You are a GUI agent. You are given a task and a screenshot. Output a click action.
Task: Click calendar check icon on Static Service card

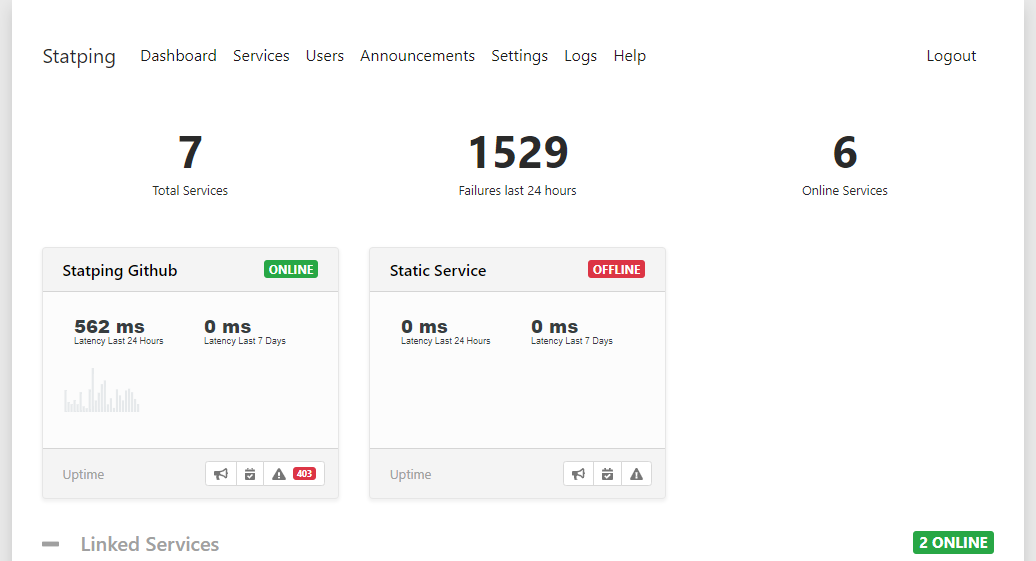coord(607,474)
